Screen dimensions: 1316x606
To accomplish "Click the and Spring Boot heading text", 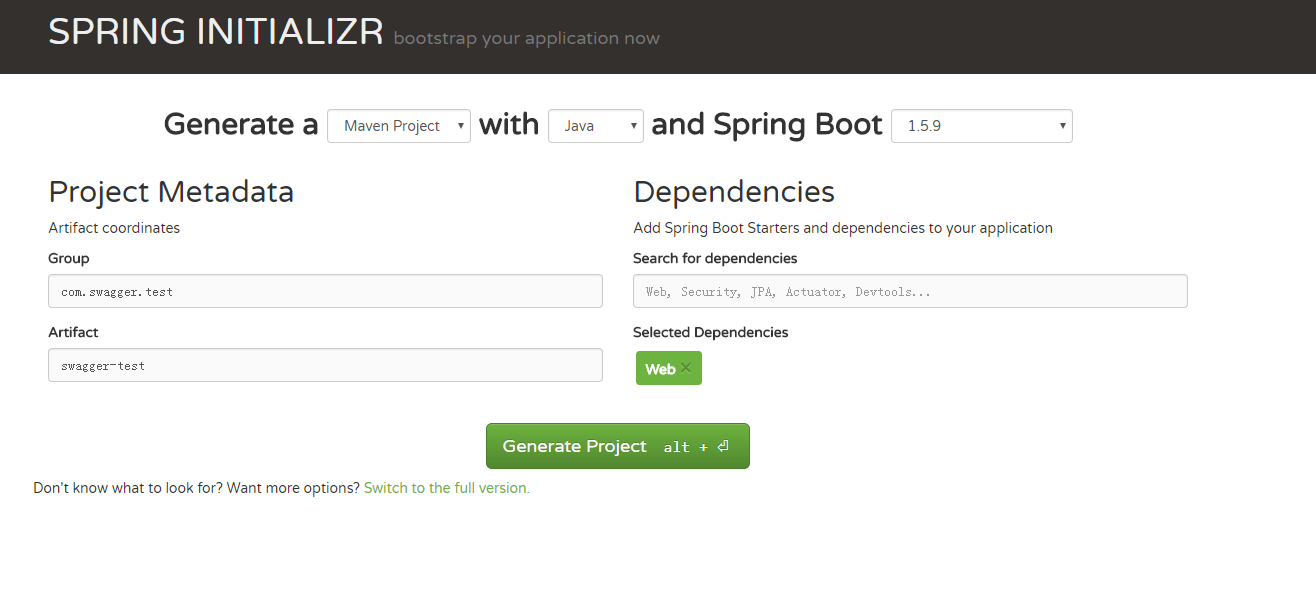I will (x=767, y=125).
